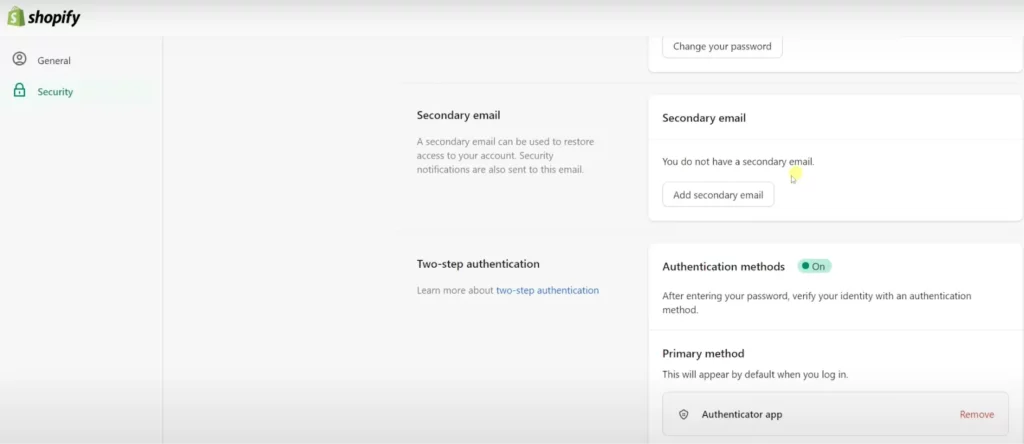Click the 'You do not have a secondary email' text
Viewport: 1024px width, 444px height.
pos(739,161)
